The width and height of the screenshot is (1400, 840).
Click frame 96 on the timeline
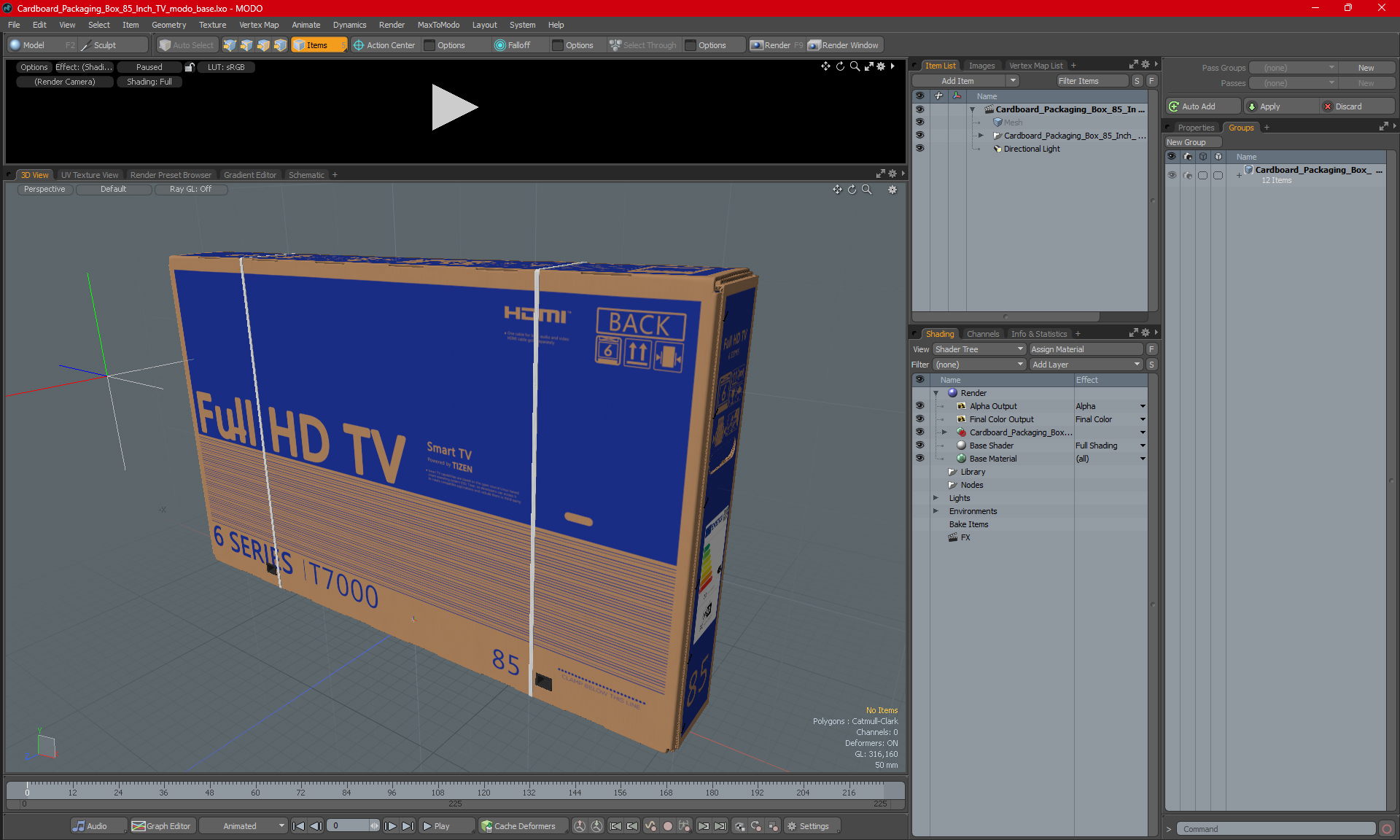392,789
